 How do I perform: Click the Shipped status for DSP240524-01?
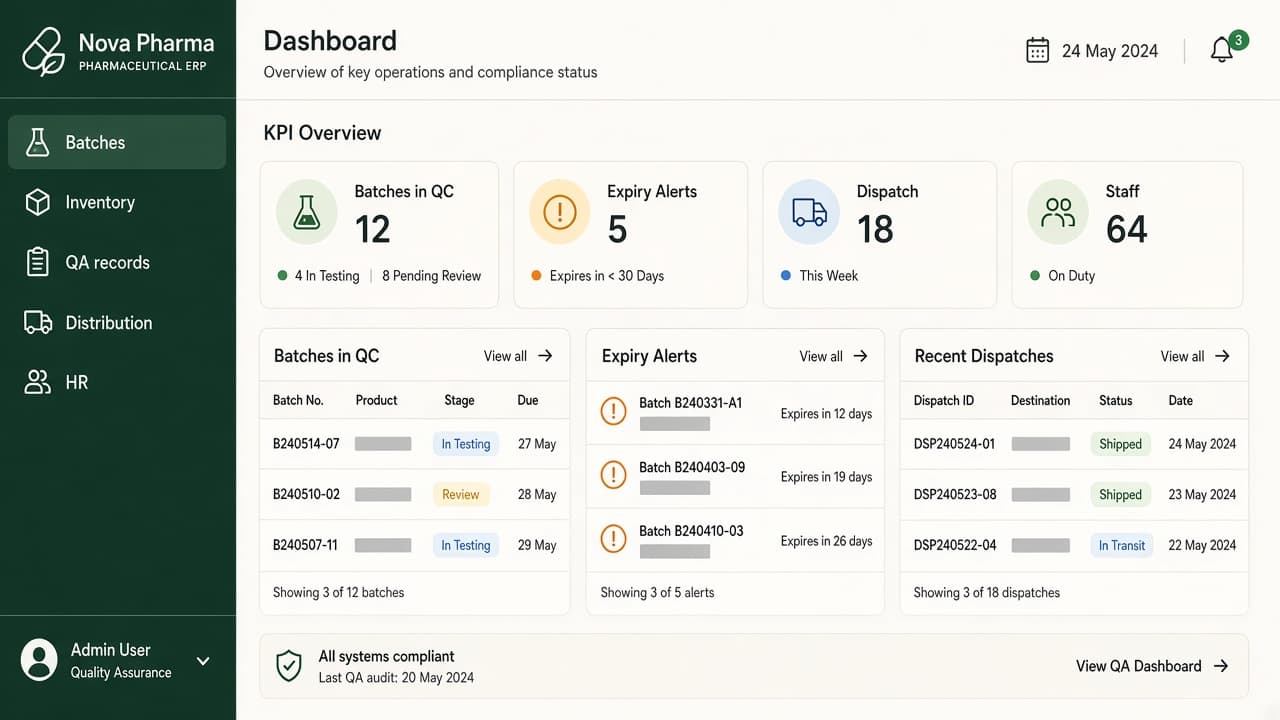pyautogui.click(x=1120, y=444)
